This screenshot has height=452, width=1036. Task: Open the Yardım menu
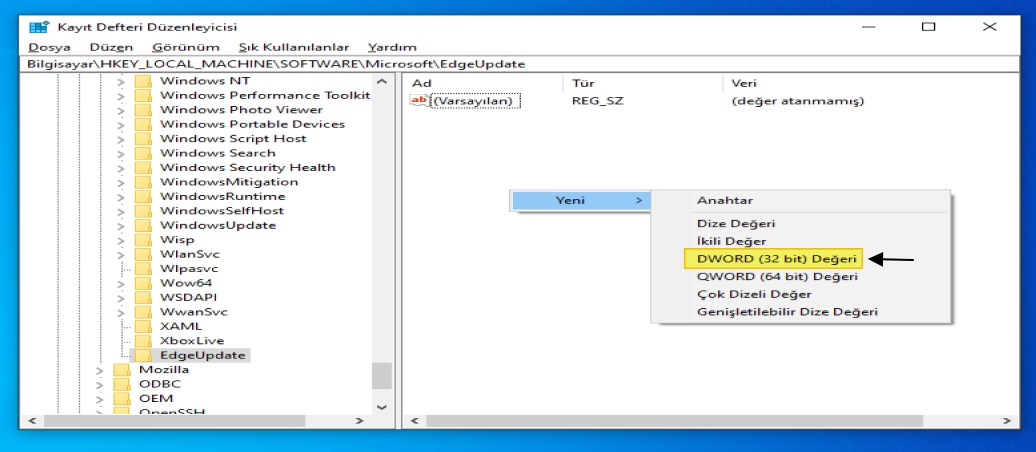point(392,48)
